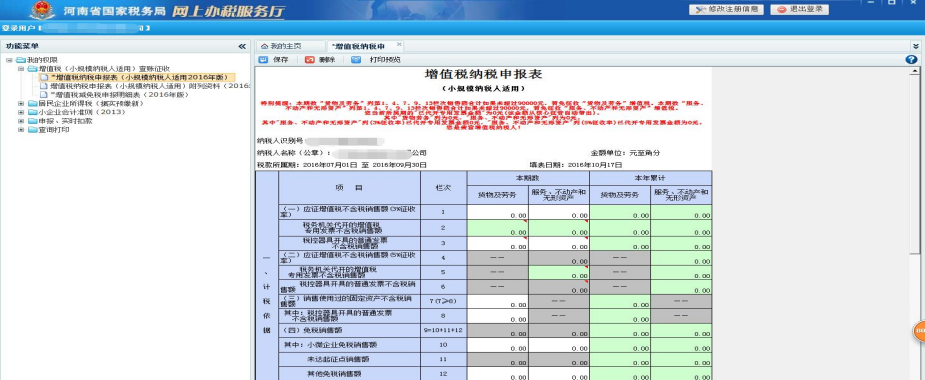Click the document icon of the highlighted 增值税纳税申报表 2016年版 item
Viewport: 925px width, 380px height.
(44, 77)
